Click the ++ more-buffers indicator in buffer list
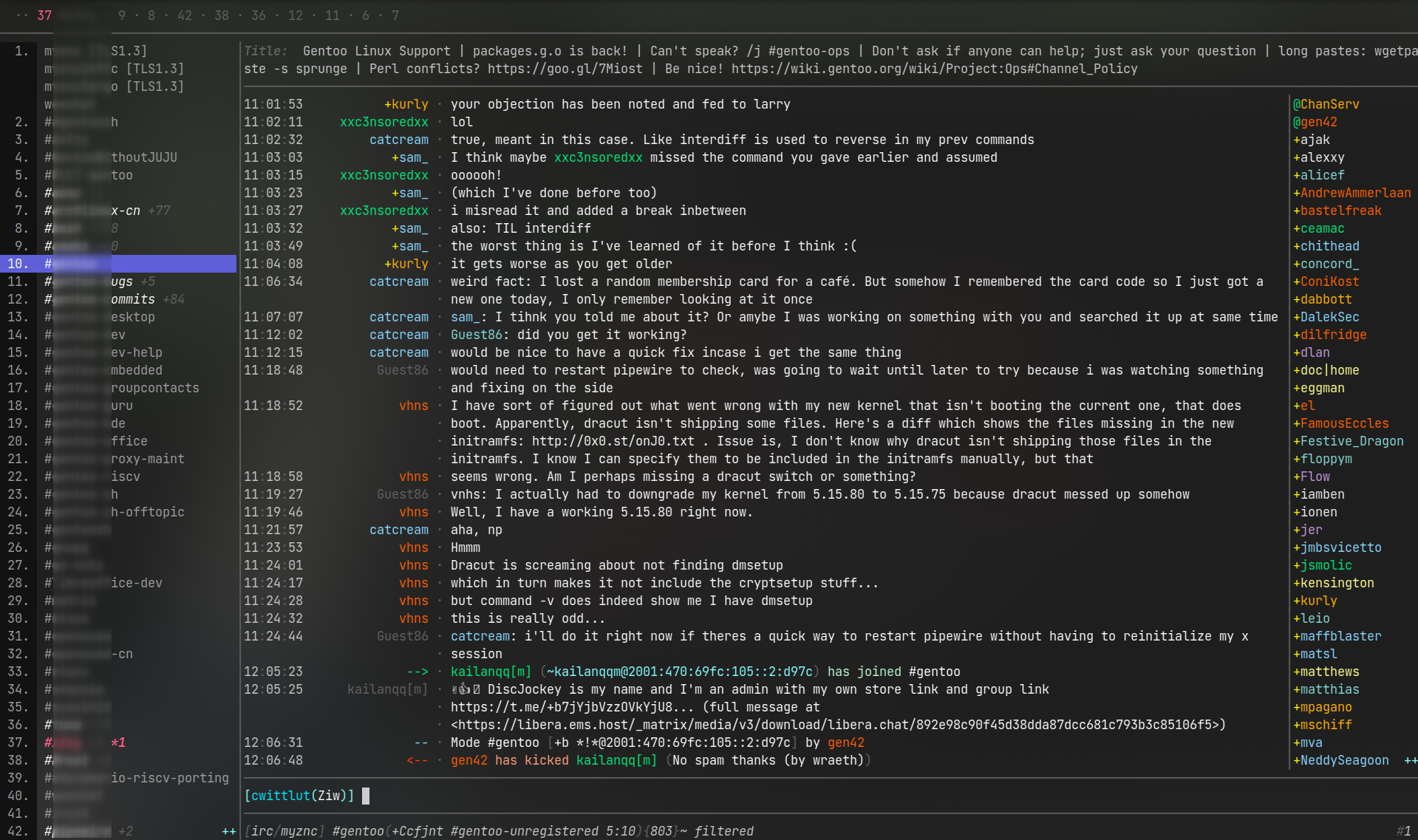The width and height of the screenshot is (1418, 840). point(229,831)
